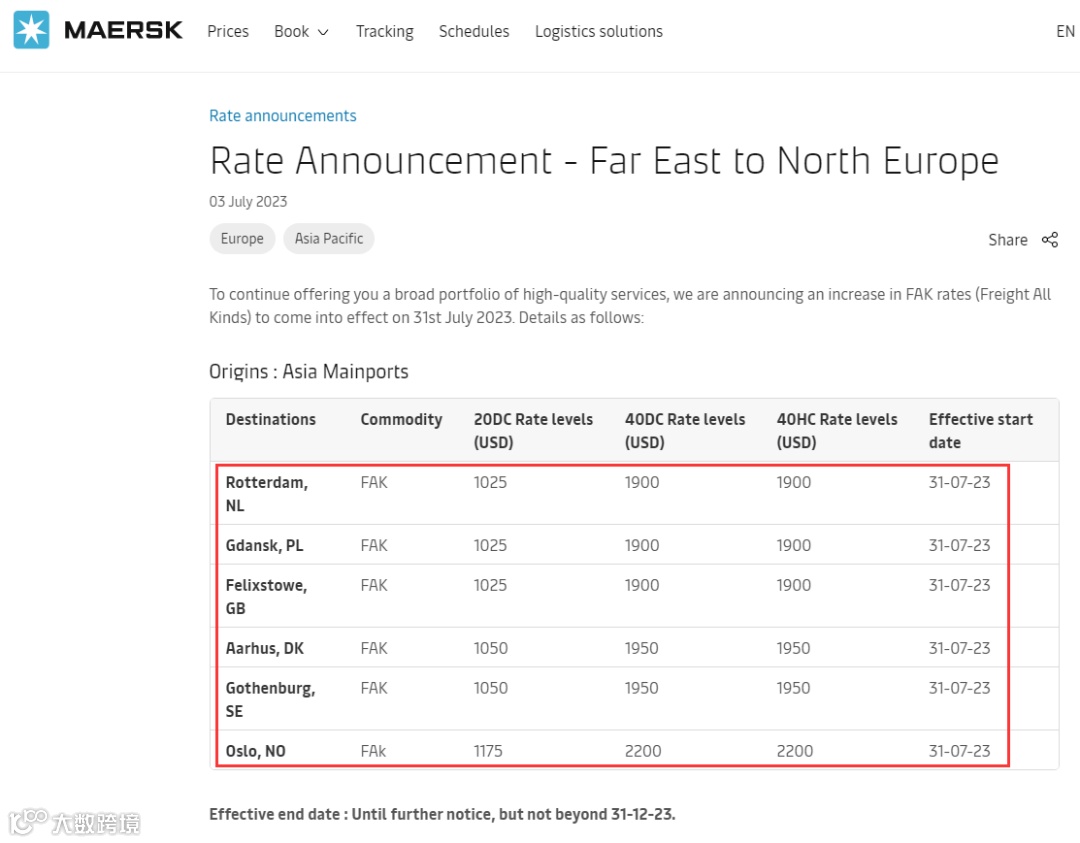Expand the Book dropdown menu
This screenshot has width=1080, height=843.
(x=301, y=31)
